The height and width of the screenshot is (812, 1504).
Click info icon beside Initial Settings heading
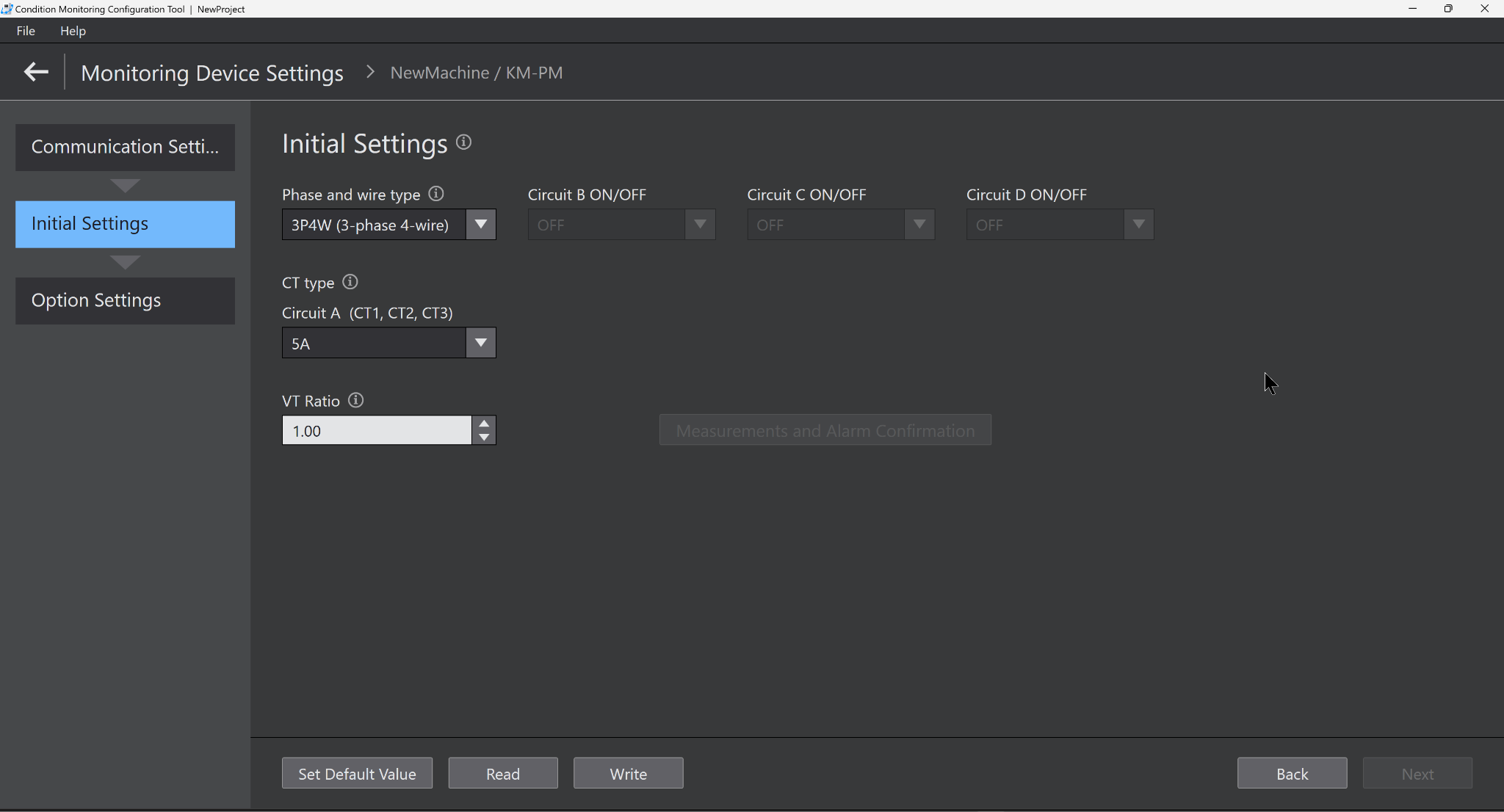tap(463, 142)
